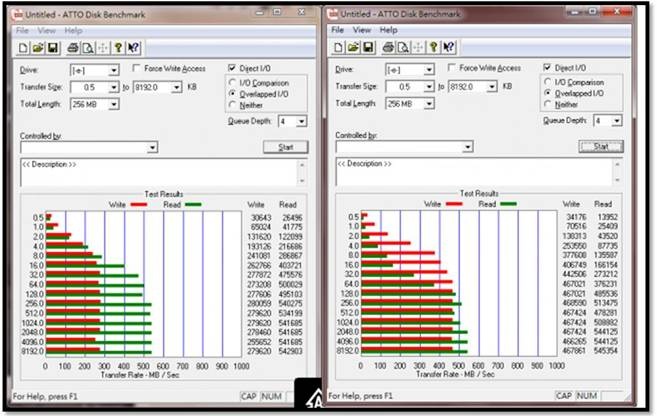
Task: Open Queue Depth dropdown in right window
Action: (616, 121)
